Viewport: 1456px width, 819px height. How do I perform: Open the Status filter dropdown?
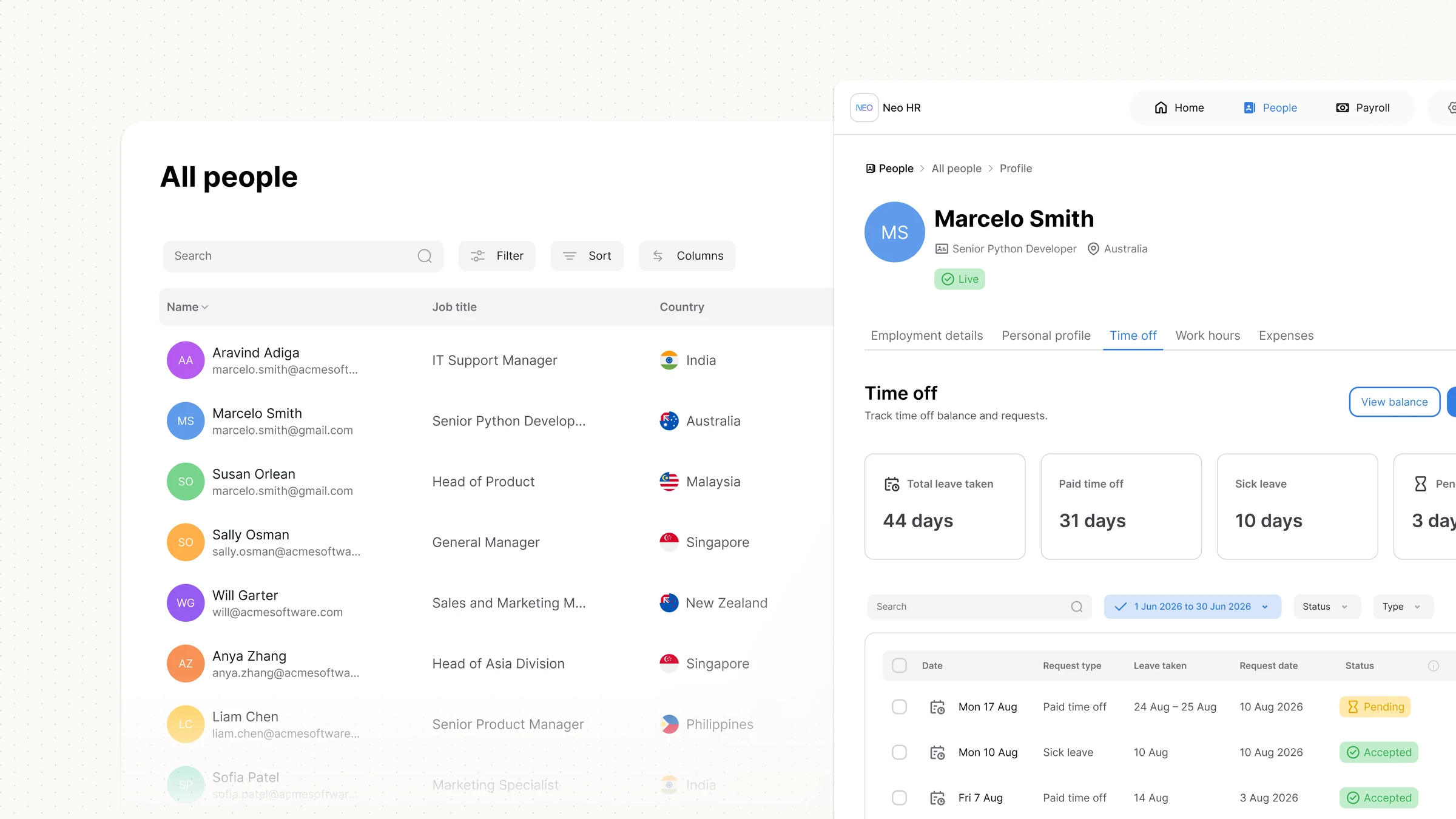pyautogui.click(x=1327, y=607)
